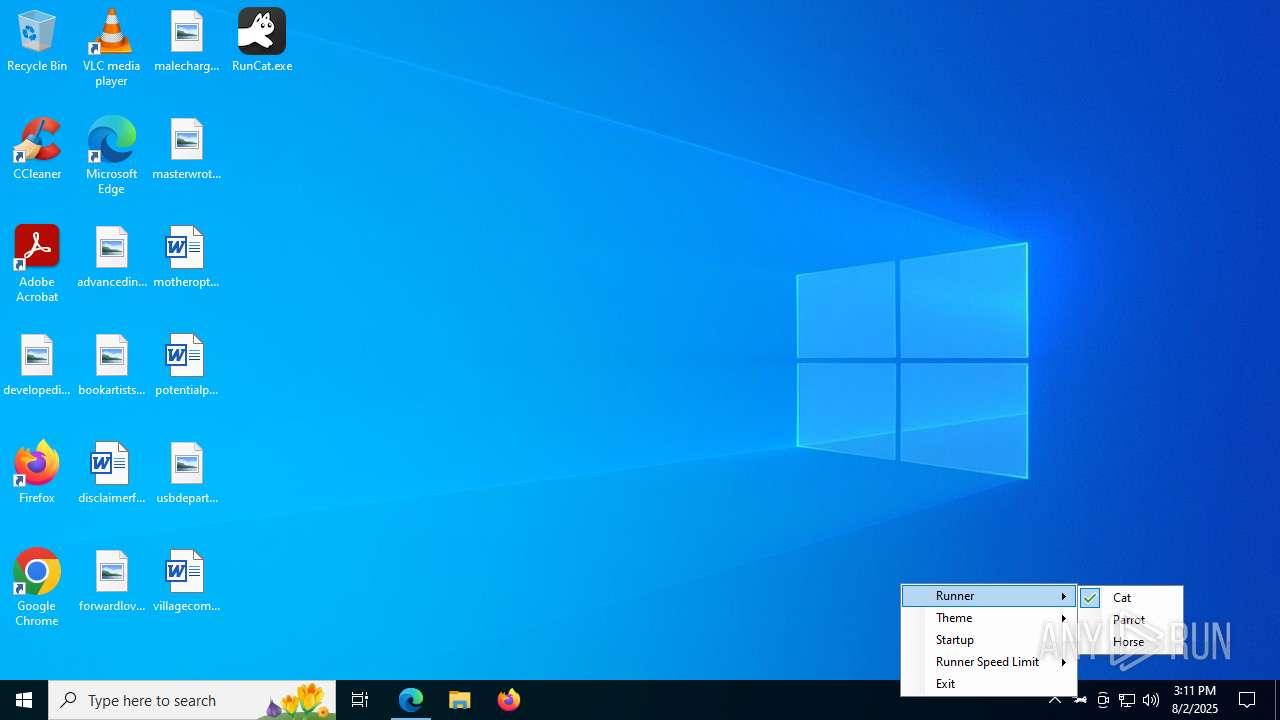Open the network status tray icon

pyautogui.click(x=1127, y=700)
